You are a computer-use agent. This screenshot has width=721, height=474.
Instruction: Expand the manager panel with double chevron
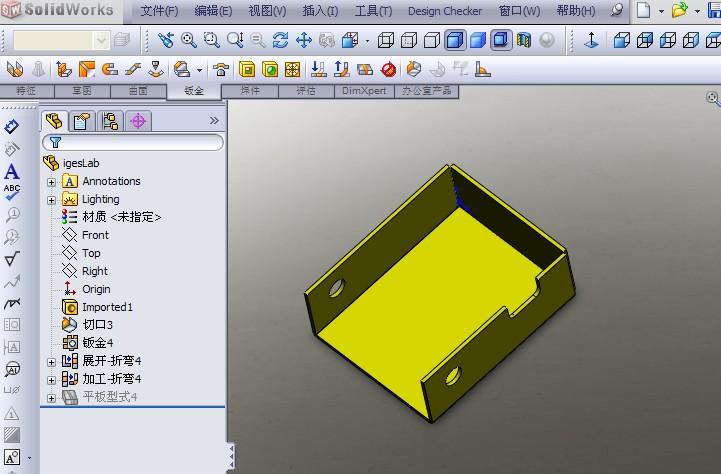click(x=214, y=120)
